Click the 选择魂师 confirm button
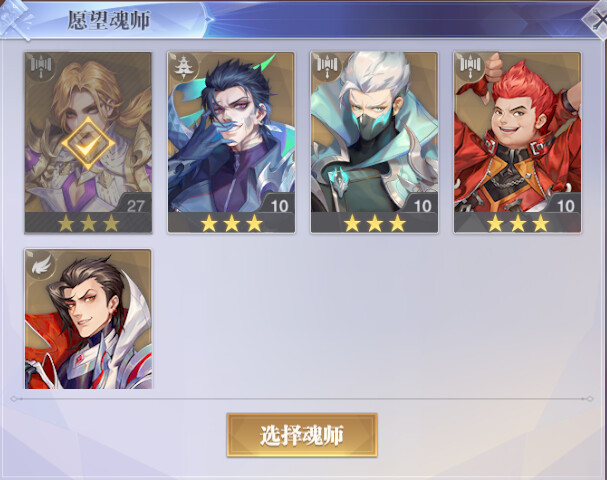This screenshot has width=607, height=480. (x=302, y=435)
